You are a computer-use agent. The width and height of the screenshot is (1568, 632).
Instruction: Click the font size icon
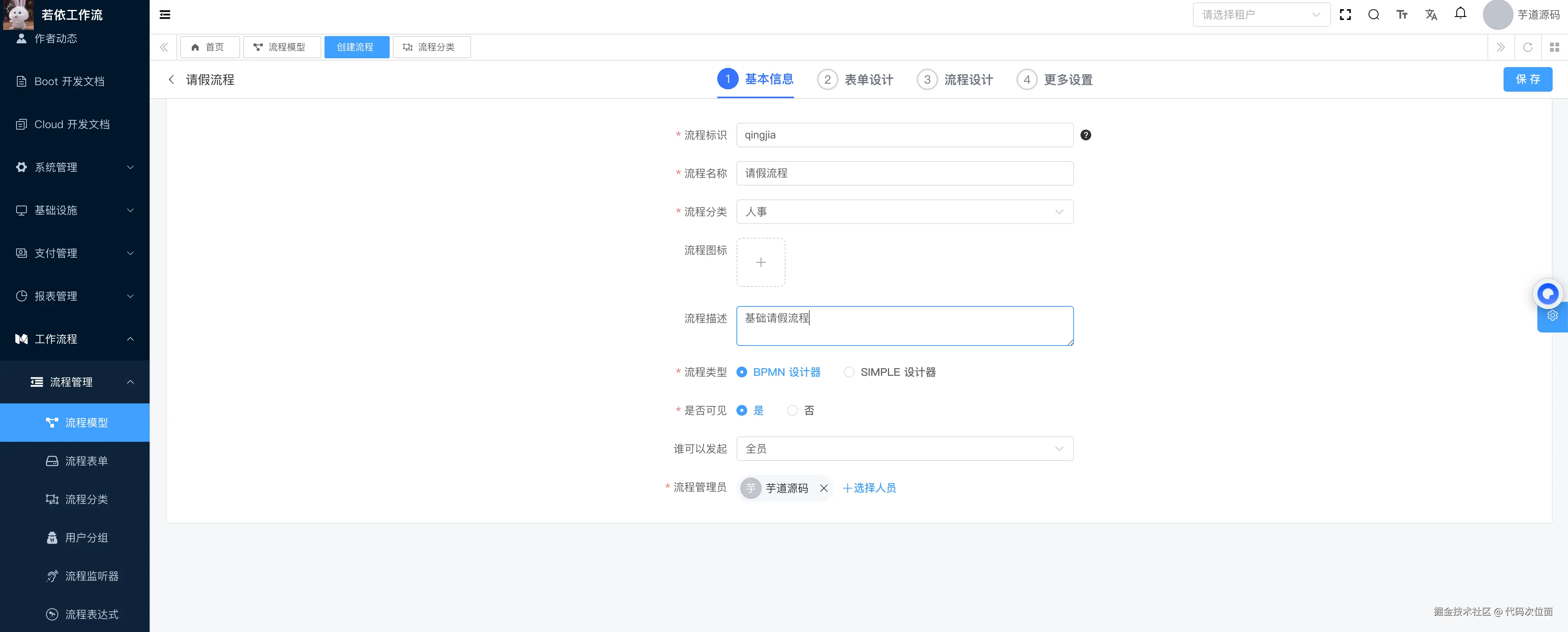[1402, 15]
